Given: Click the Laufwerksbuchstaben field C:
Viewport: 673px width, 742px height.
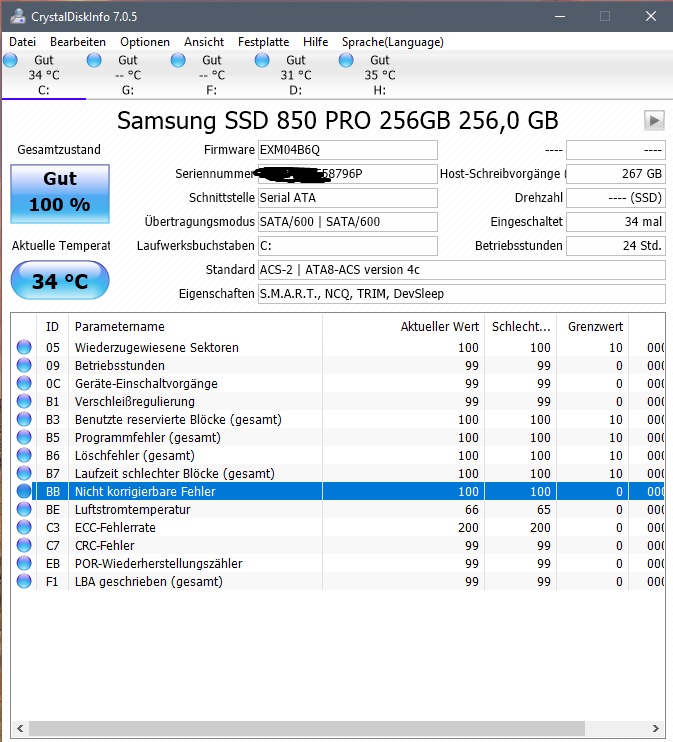Looking at the screenshot, I should [x=347, y=246].
